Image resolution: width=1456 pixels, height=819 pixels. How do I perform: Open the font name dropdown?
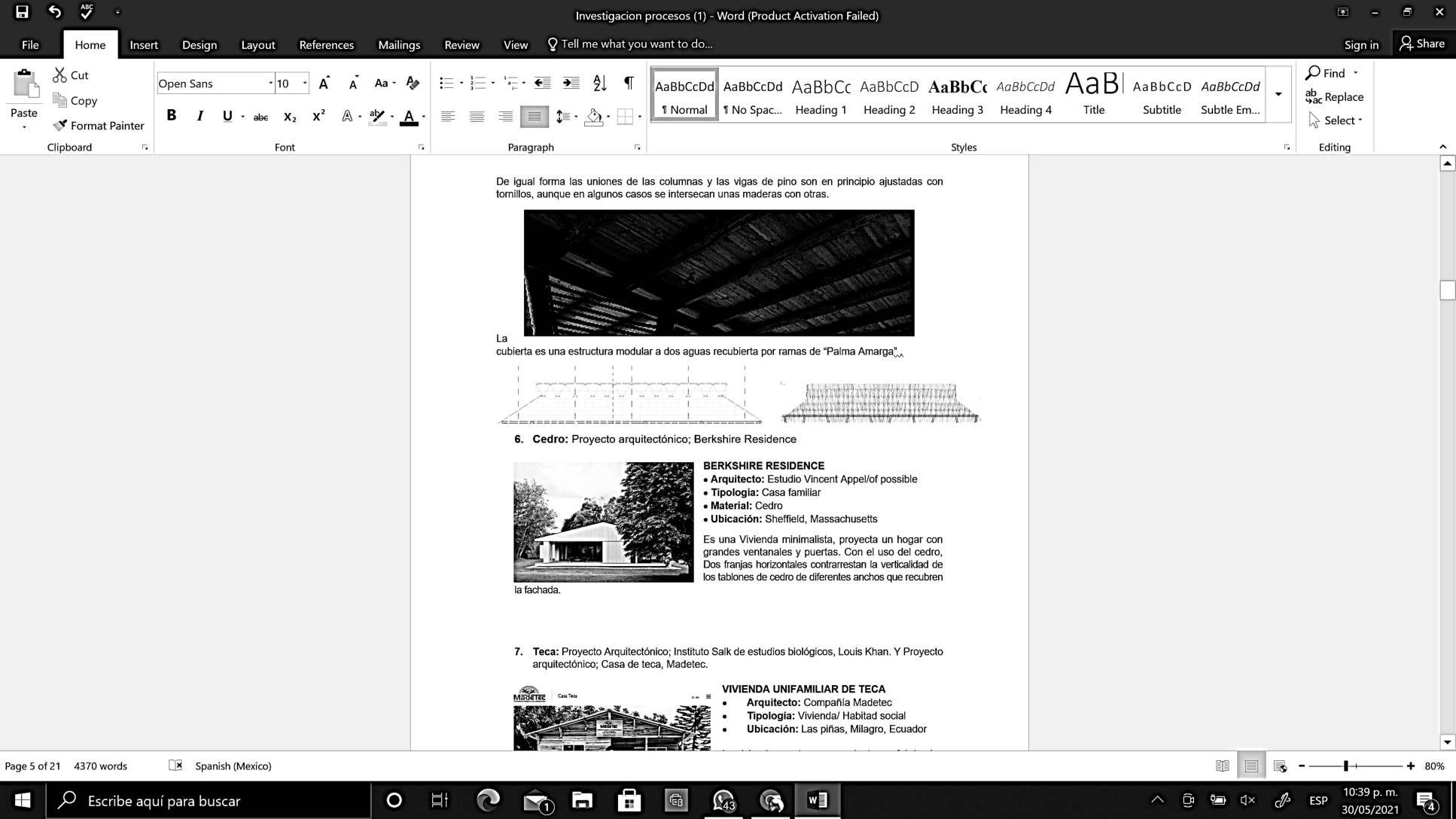pyautogui.click(x=270, y=84)
